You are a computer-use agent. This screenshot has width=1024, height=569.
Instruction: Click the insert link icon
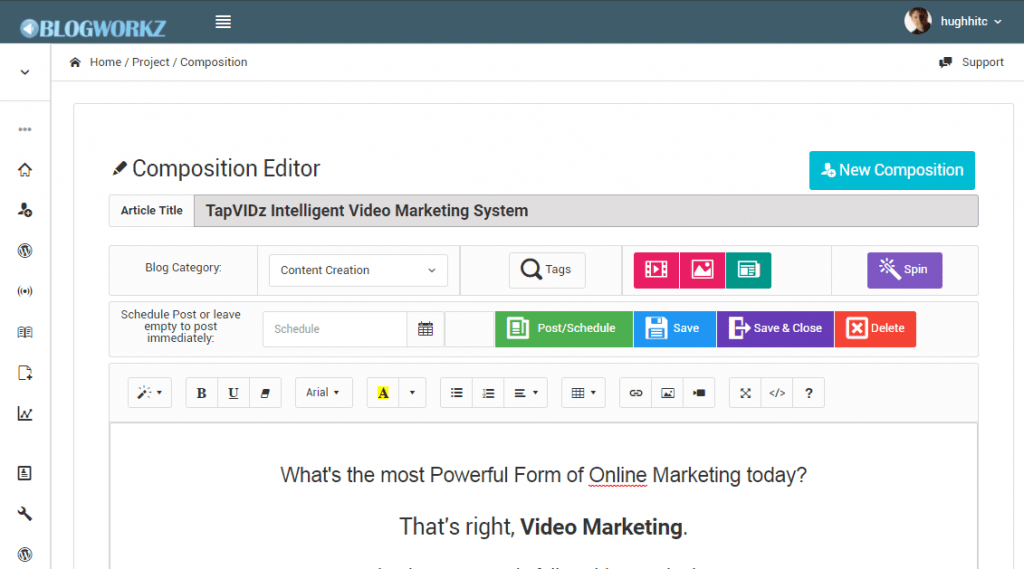[x=635, y=393]
